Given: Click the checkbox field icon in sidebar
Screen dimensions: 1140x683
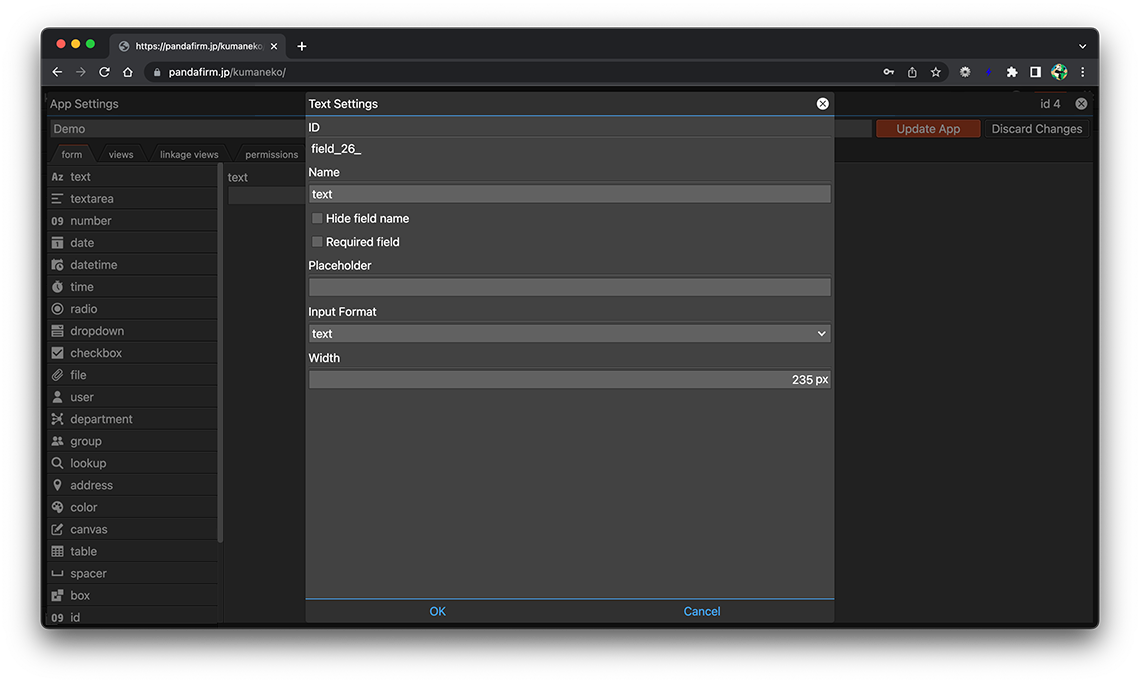Looking at the screenshot, I should point(57,353).
